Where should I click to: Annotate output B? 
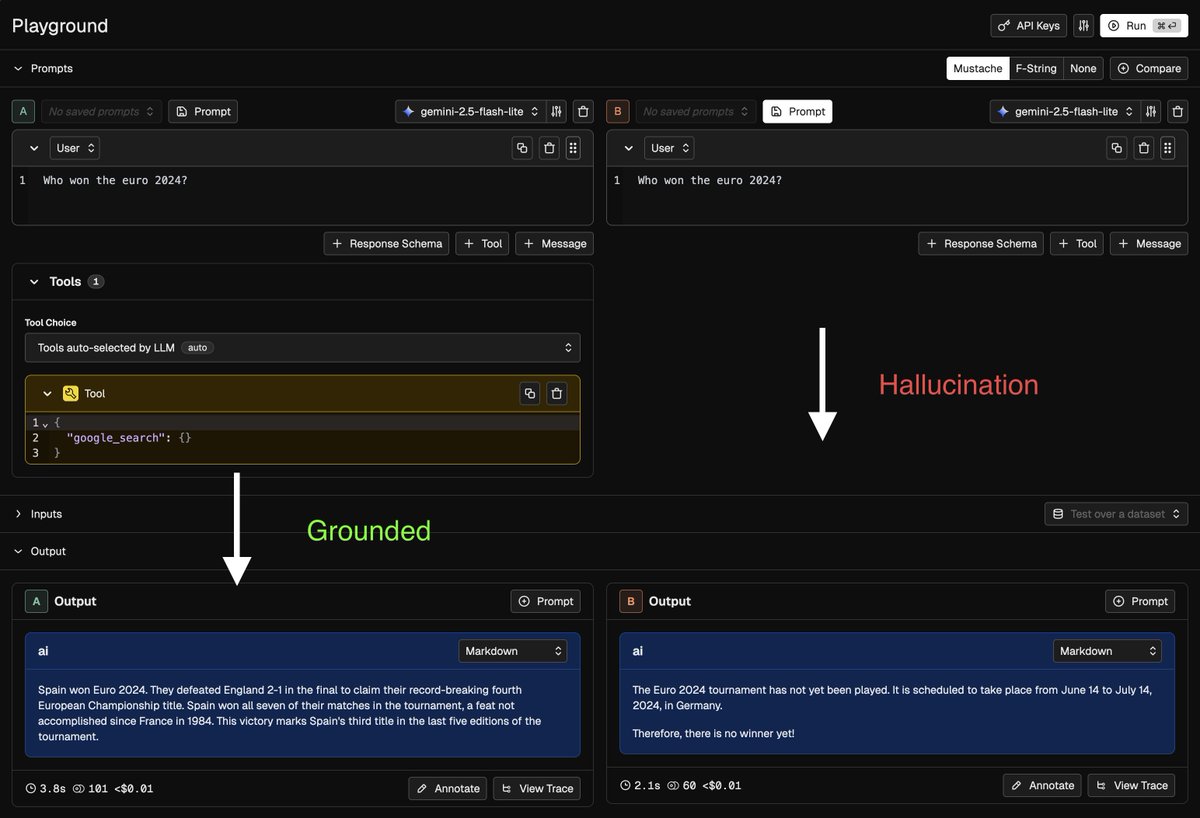pos(1042,785)
